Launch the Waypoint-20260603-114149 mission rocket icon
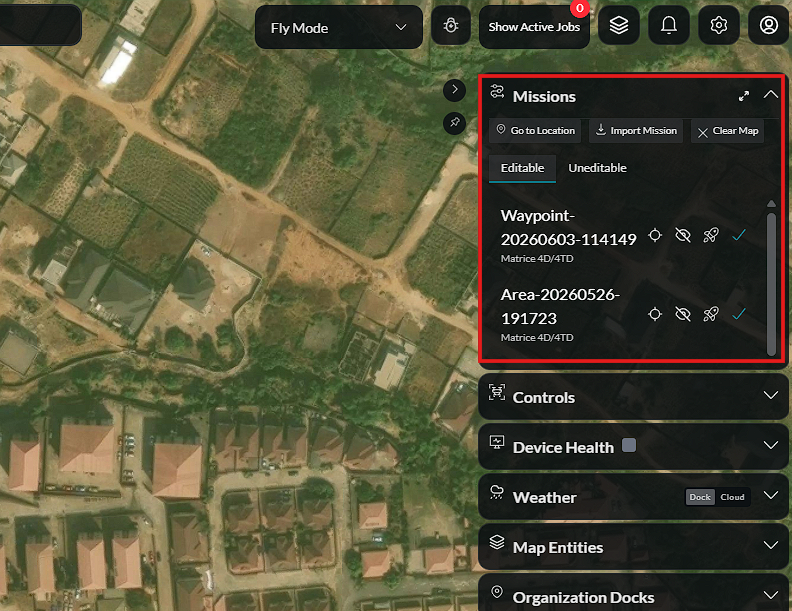This screenshot has height=611, width=792. (x=711, y=235)
